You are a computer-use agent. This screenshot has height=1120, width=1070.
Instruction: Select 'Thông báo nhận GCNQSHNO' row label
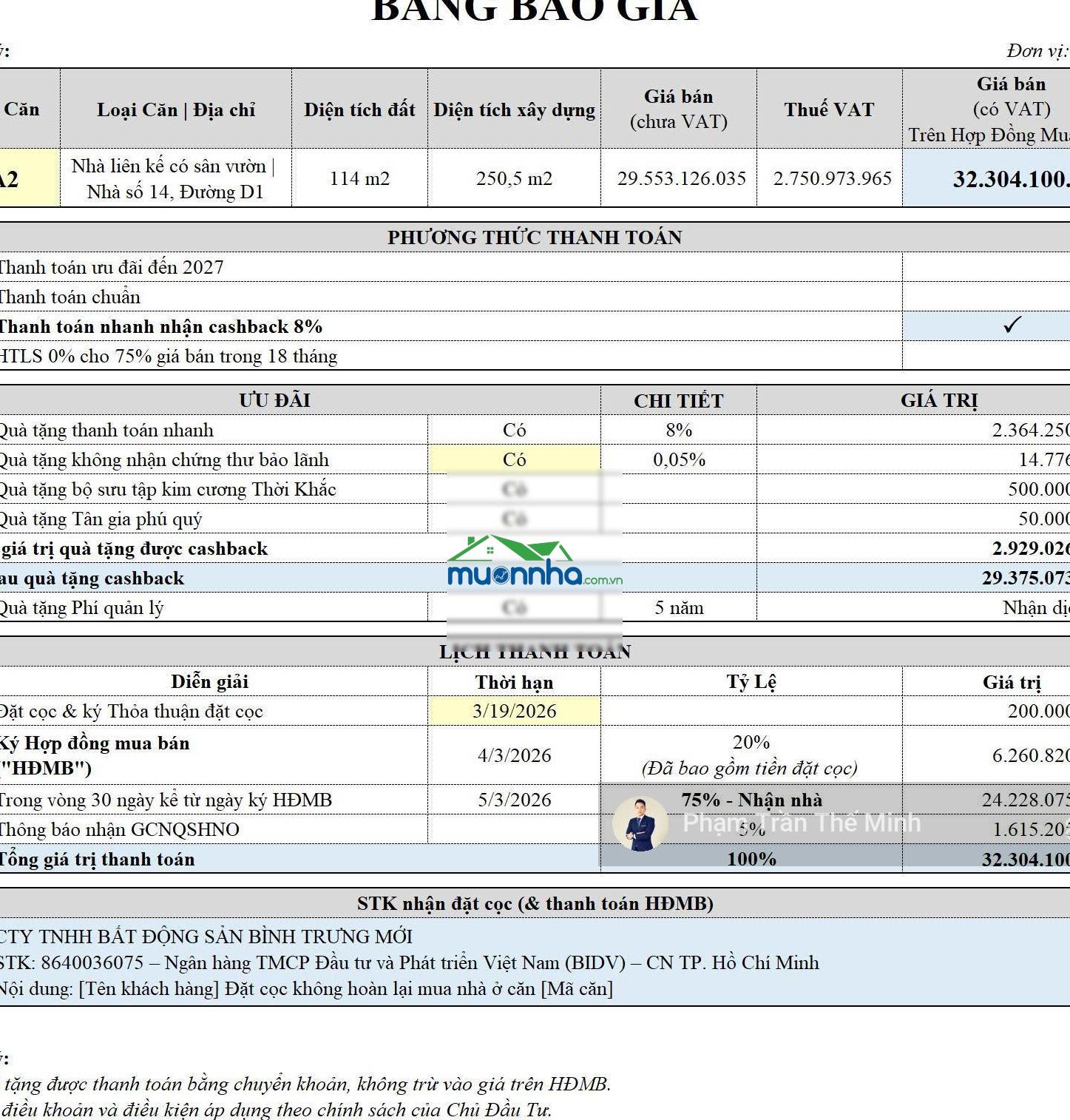[120, 829]
